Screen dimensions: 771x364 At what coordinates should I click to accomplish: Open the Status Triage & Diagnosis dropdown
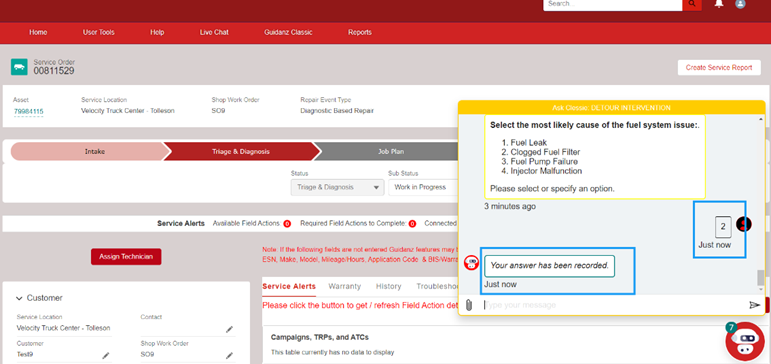click(x=337, y=187)
